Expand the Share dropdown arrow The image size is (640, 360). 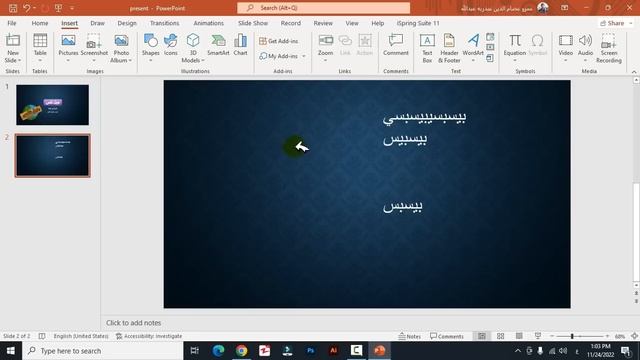coord(631,23)
